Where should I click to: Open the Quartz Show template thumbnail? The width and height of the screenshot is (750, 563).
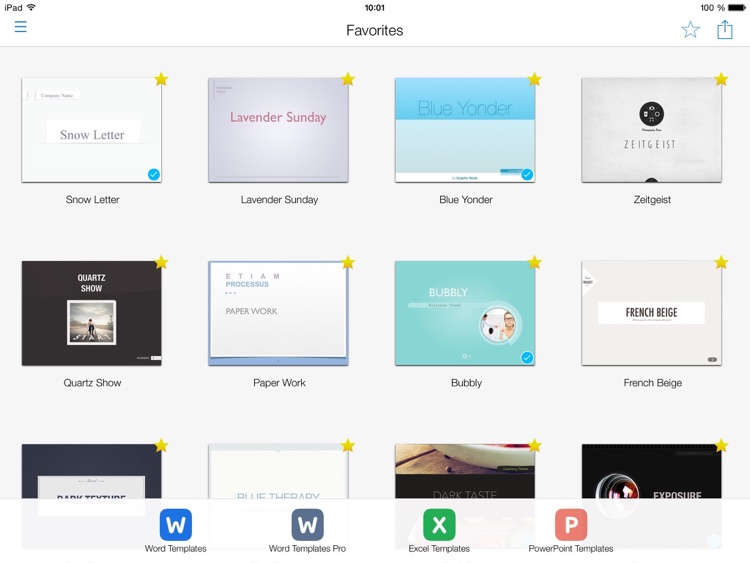(x=92, y=313)
